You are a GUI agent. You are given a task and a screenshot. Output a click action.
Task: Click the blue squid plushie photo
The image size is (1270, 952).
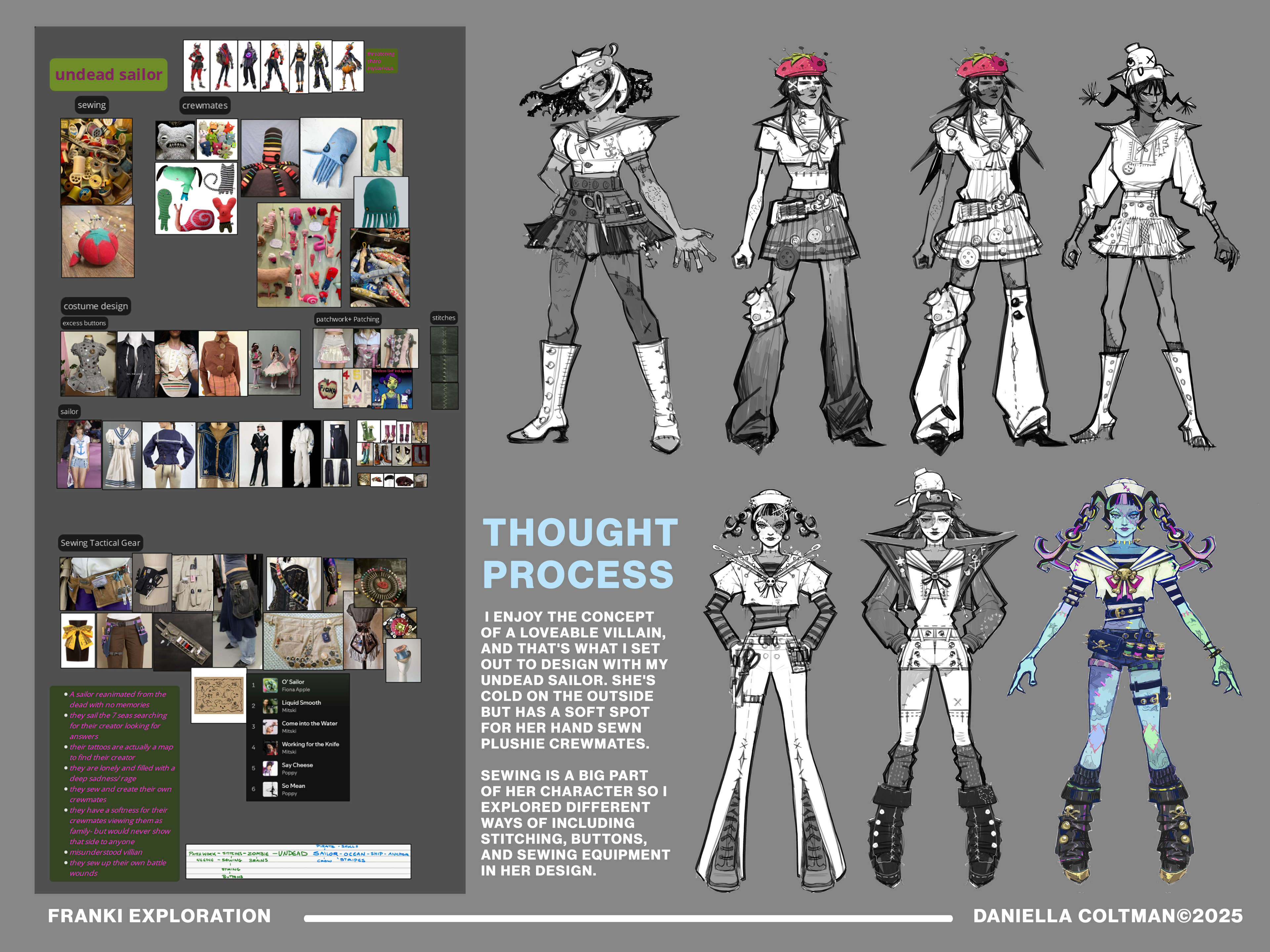click(x=330, y=155)
